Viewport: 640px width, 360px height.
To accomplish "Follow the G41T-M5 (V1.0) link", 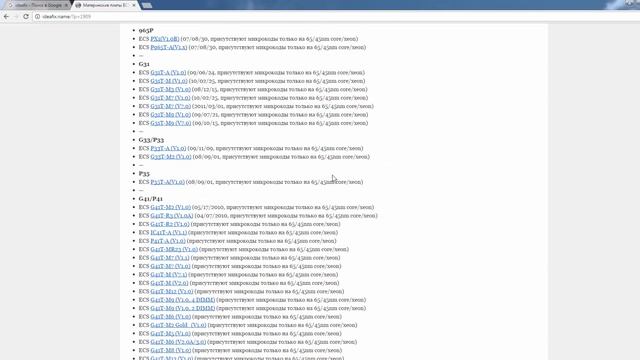I will tap(170, 333).
